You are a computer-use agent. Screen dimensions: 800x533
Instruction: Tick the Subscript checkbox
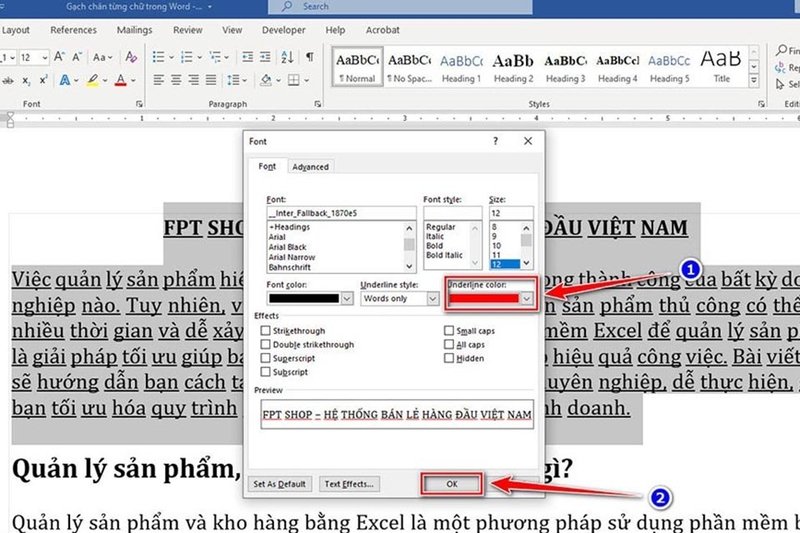(265, 372)
